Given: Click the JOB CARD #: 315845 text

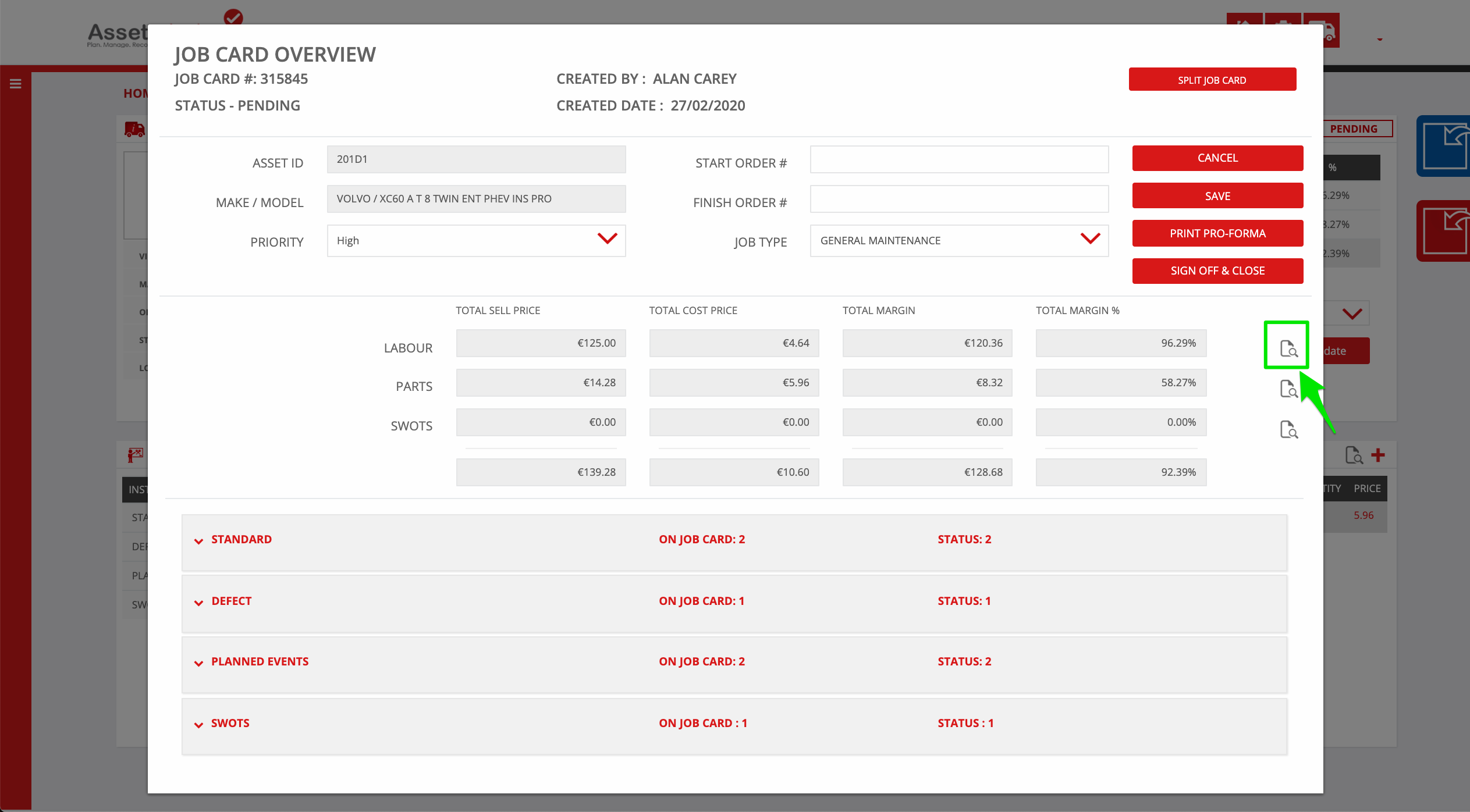Looking at the screenshot, I should (242, 79).
